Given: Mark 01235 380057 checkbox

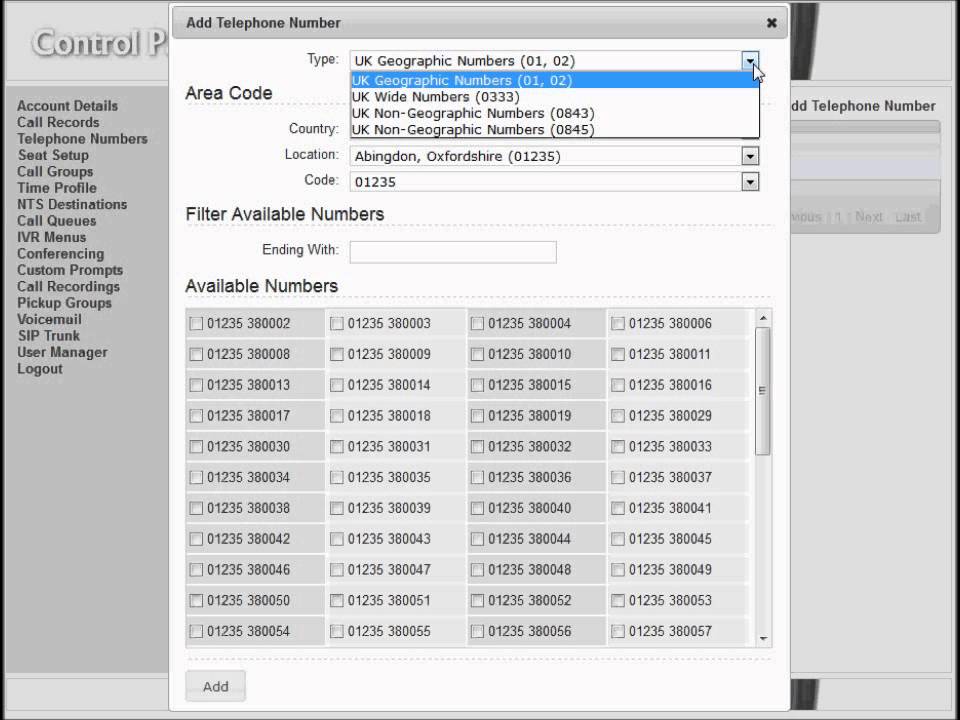Looking at the screenshot, I should (618, 631).
